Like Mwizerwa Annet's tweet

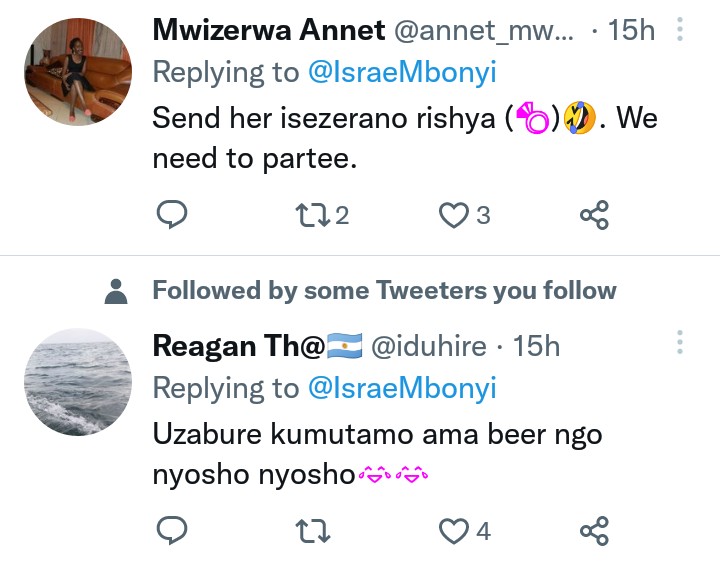[x=455, y=214]
